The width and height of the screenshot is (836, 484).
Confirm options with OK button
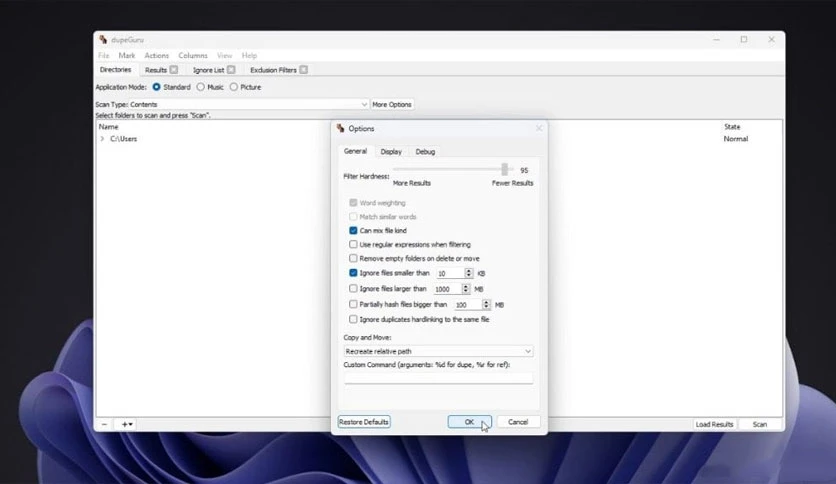point(469,422)
